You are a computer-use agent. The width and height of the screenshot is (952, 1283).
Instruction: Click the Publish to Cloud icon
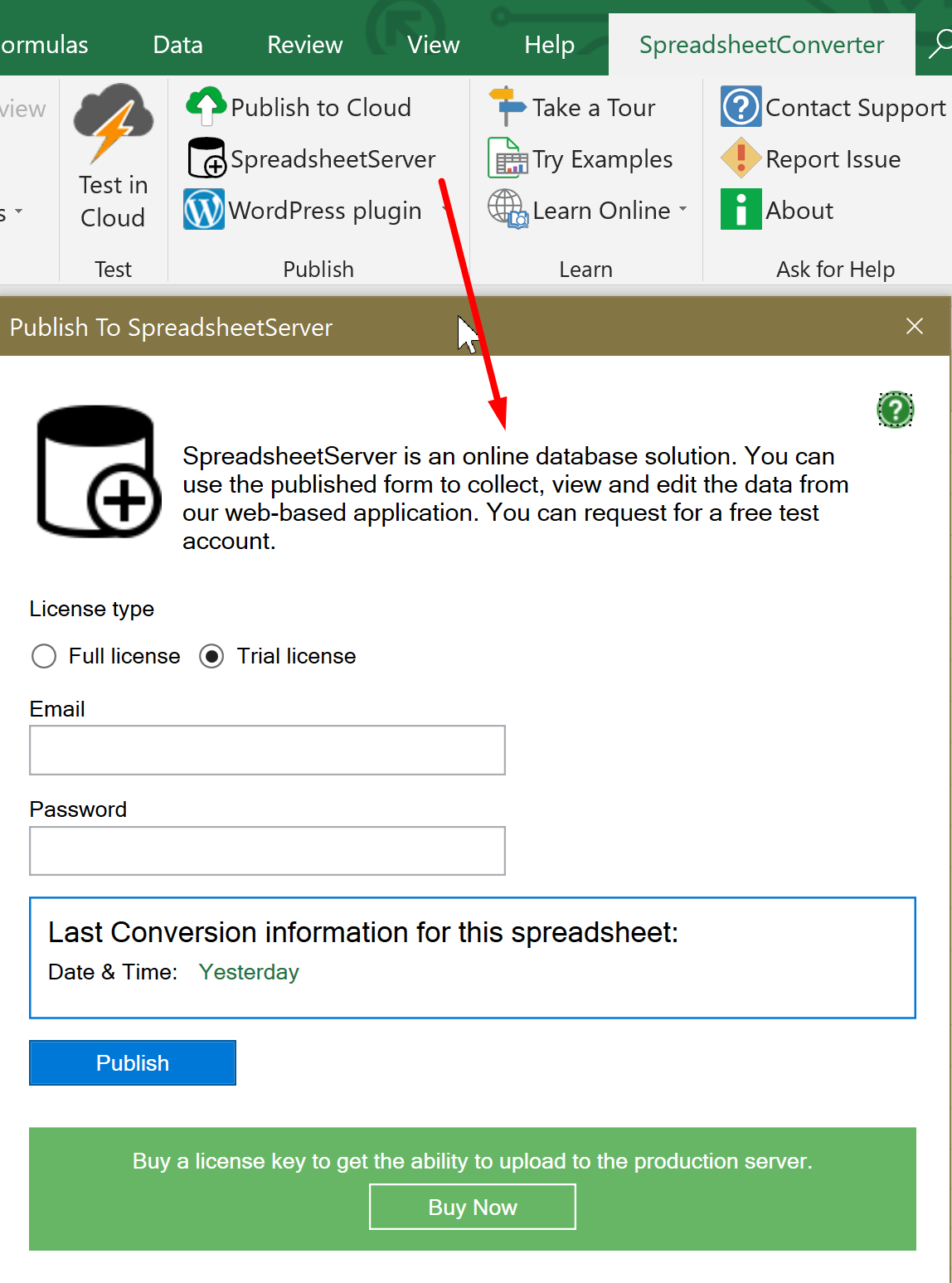[x=206, y=106]
